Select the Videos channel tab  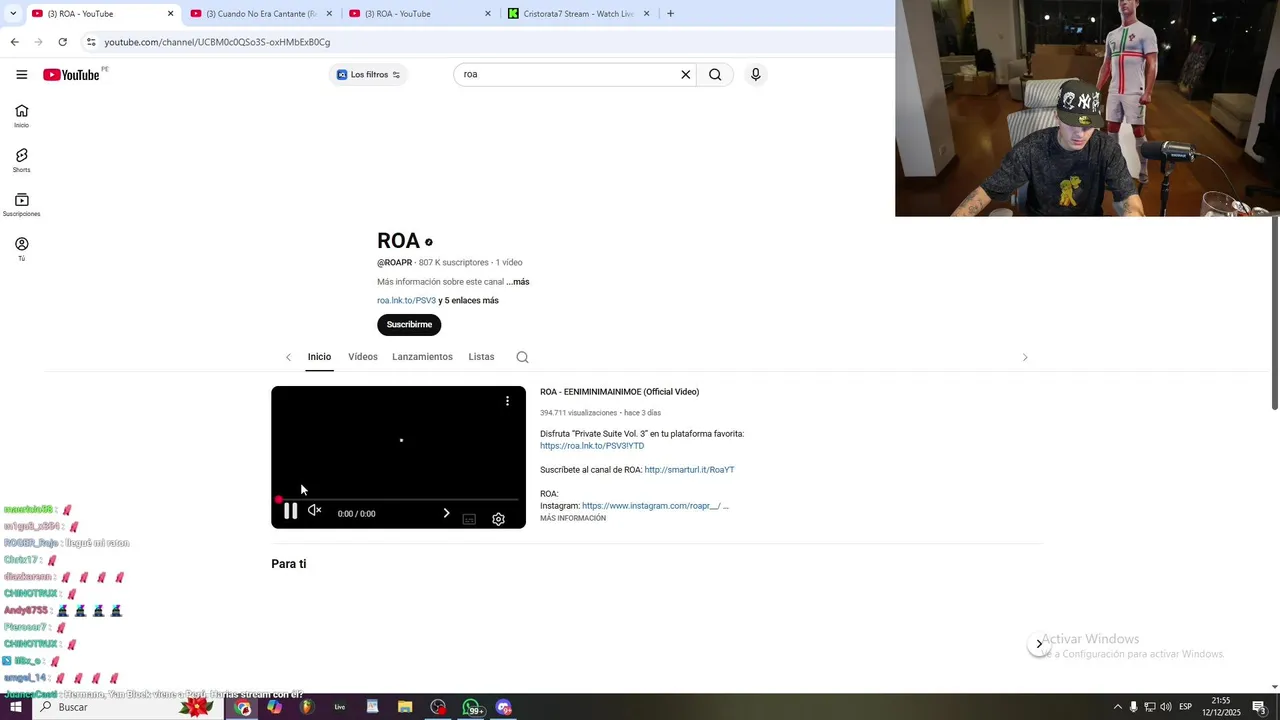click(x=363, y=357)
